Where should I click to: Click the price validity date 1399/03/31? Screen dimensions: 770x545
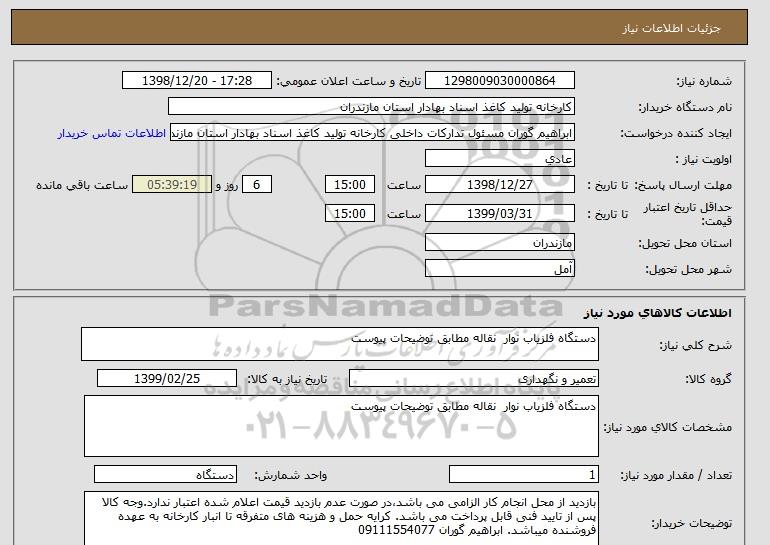coord(500,212)
